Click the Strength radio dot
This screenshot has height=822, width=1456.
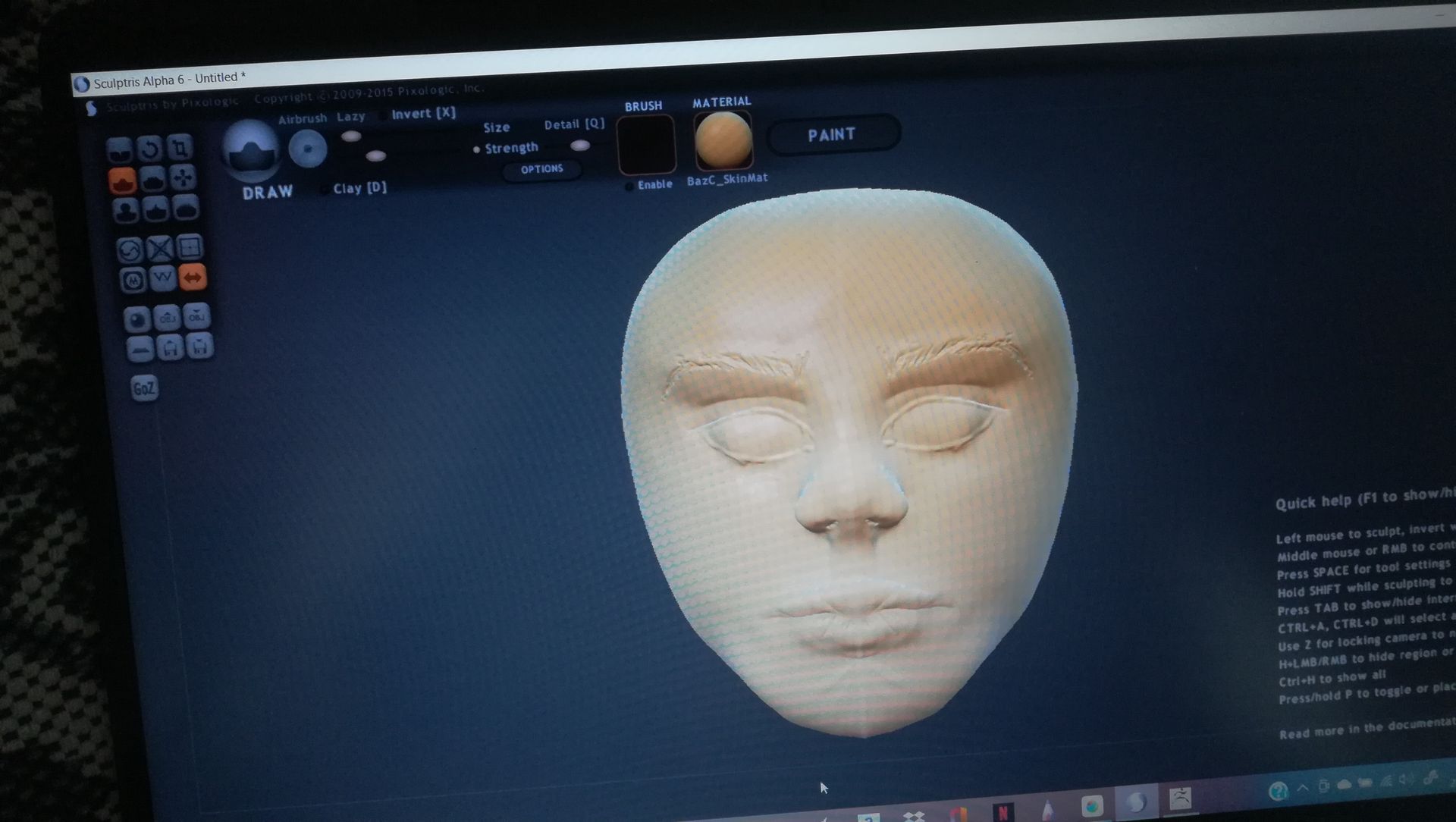click(x=476, y=149)
